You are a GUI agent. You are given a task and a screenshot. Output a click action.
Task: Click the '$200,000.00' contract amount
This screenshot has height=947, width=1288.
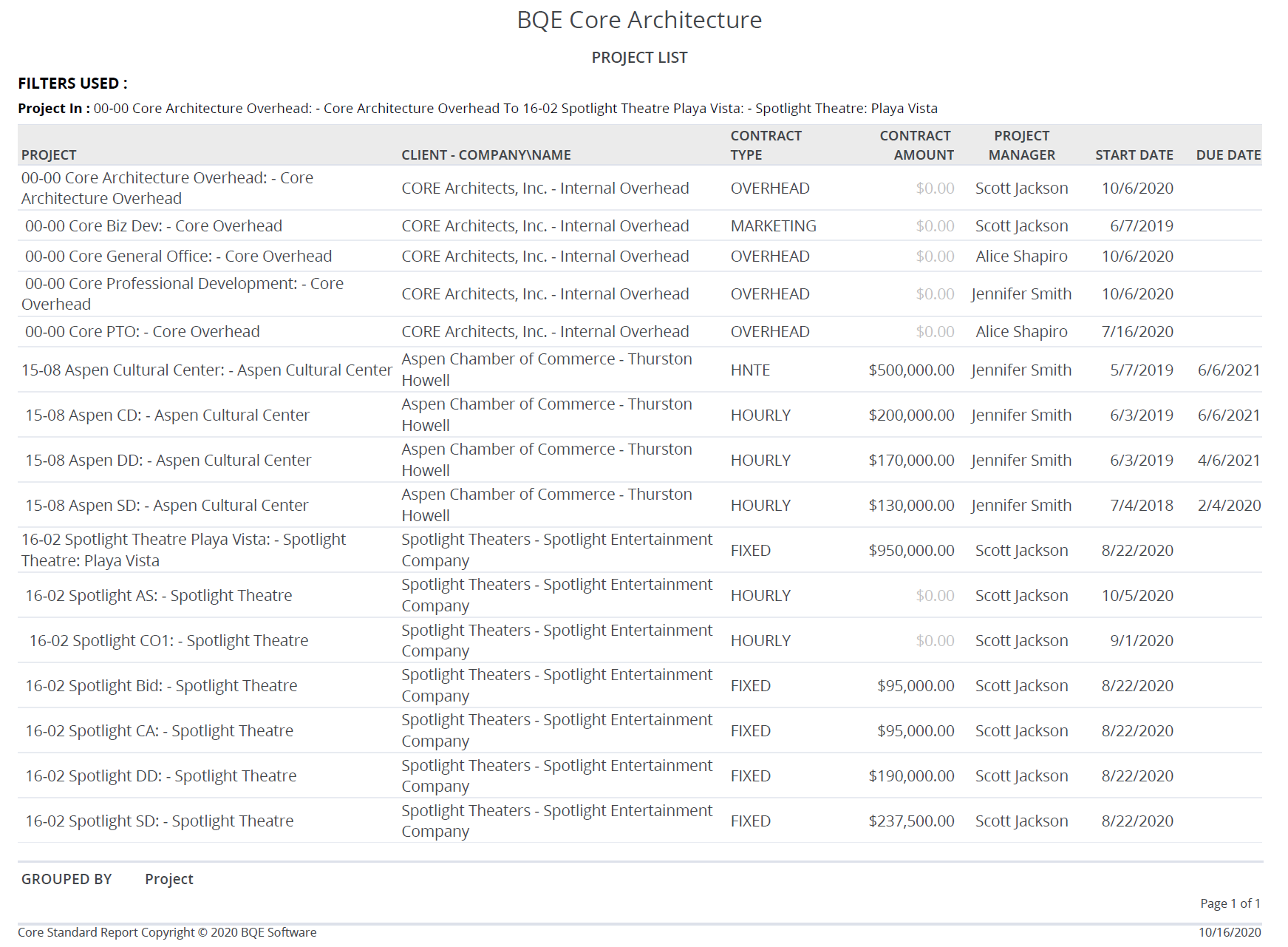(911, 415)
